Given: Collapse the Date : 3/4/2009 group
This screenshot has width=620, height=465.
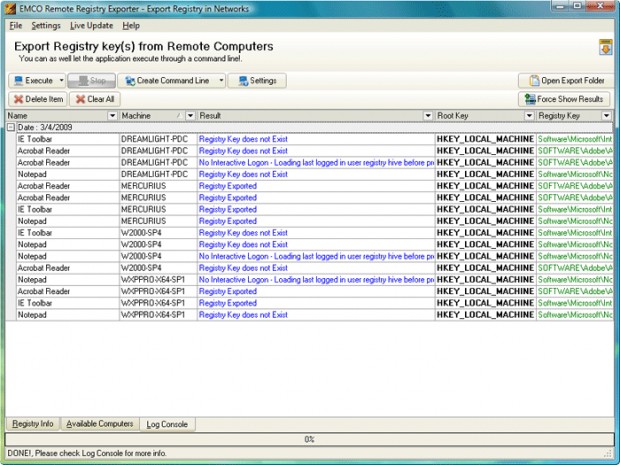Looking at the screenshot, I should [x=11, y=127].
